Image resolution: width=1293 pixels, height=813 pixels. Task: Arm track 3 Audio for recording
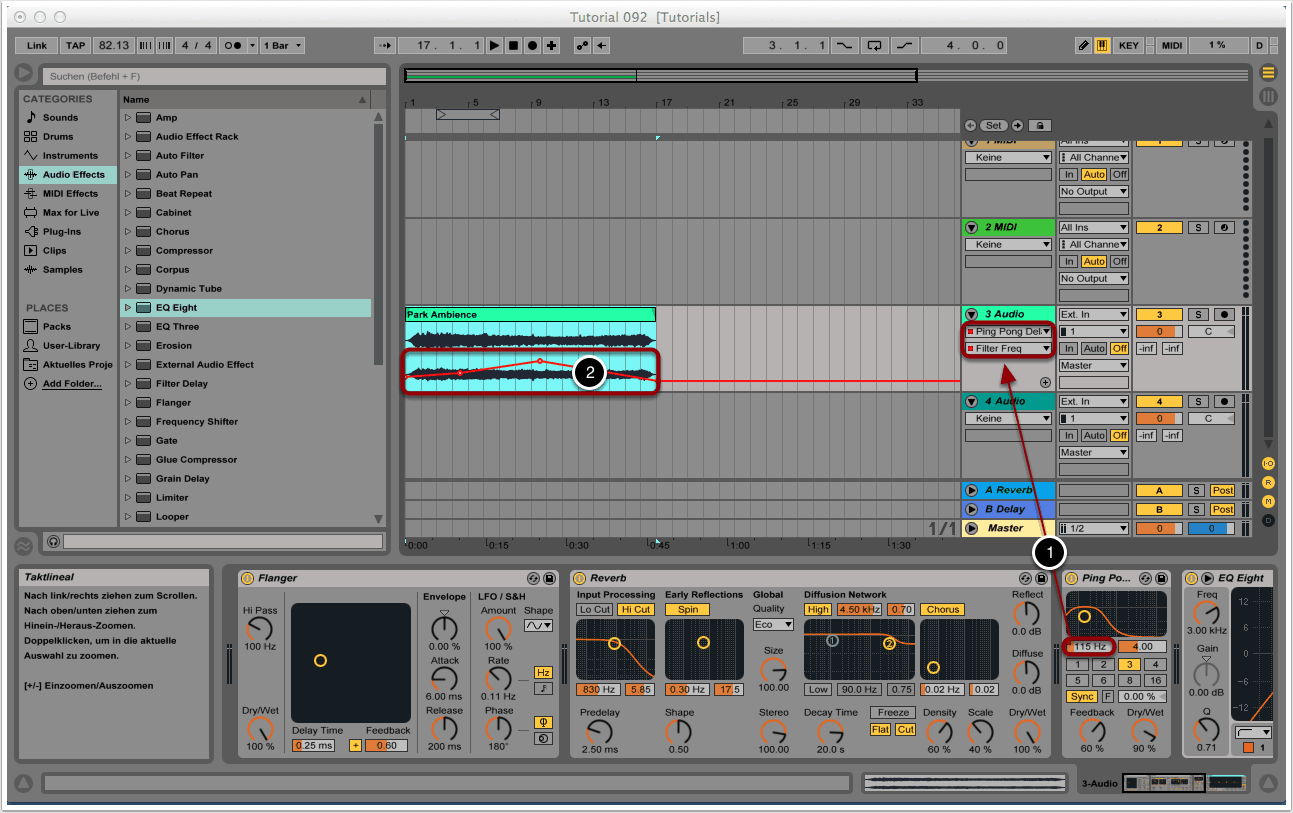point(1225,315)
